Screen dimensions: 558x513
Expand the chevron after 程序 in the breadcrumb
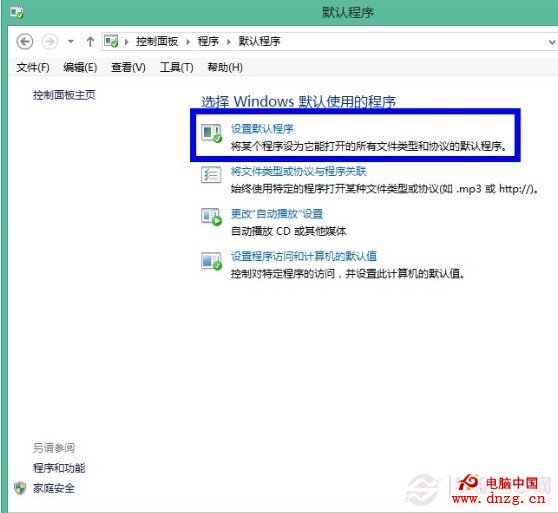pos(229,42)
